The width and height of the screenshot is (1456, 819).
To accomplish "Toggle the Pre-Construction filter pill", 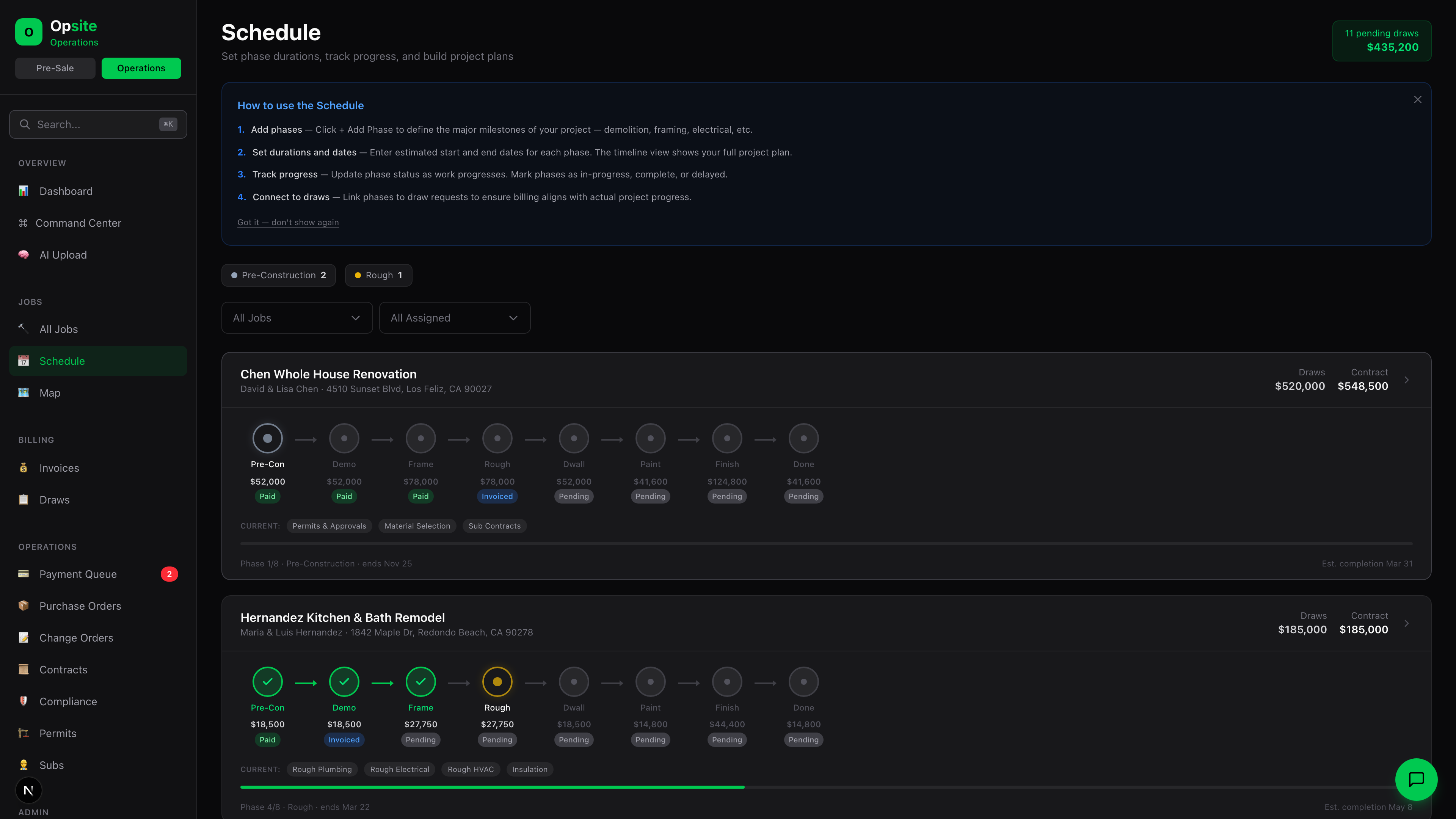I will click(x=278, y=275).
